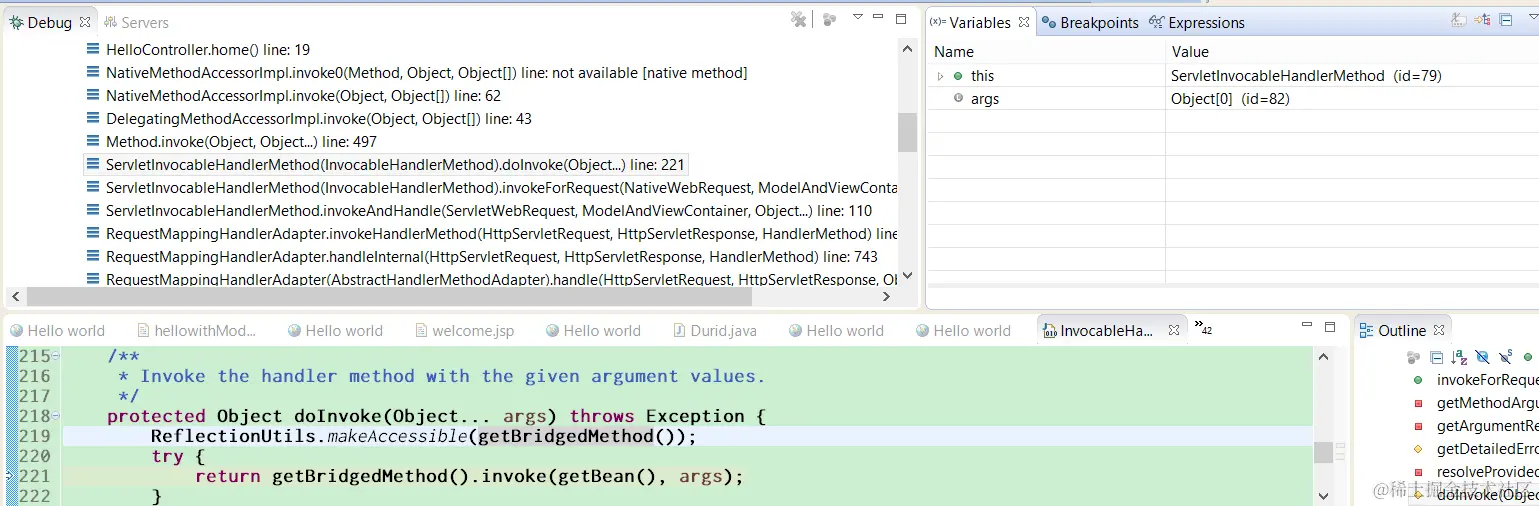Screen dimensions: 1539x506
Task: Select NativeMethodAccessorImpl.invoke line 62 frame
Action: point(294,96)
